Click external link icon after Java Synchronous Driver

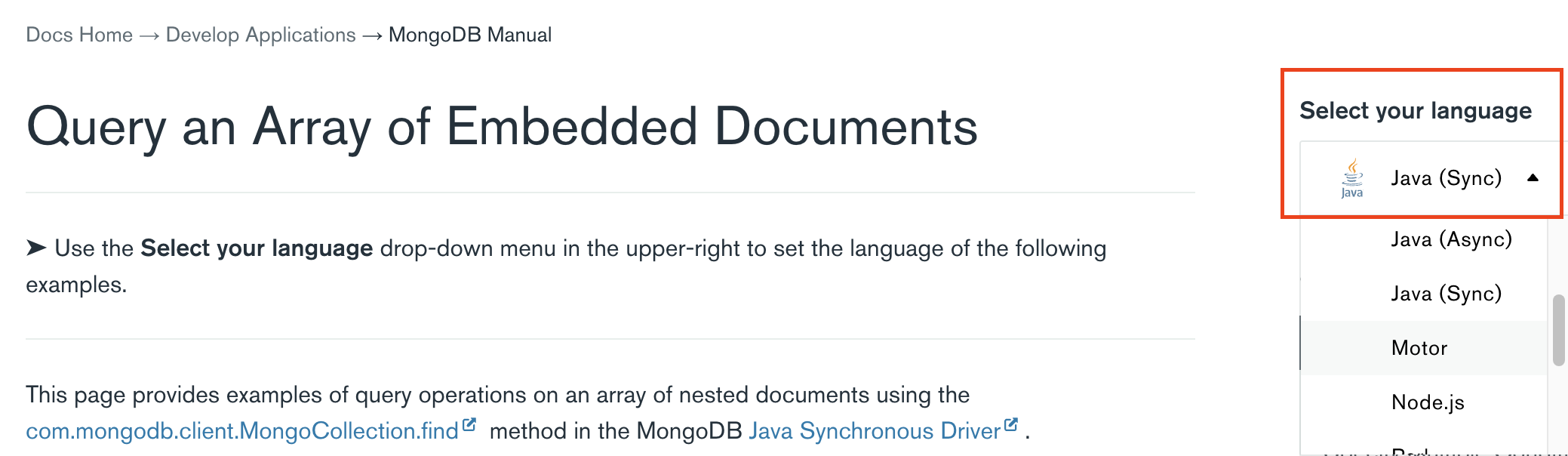click(1011, 425)
